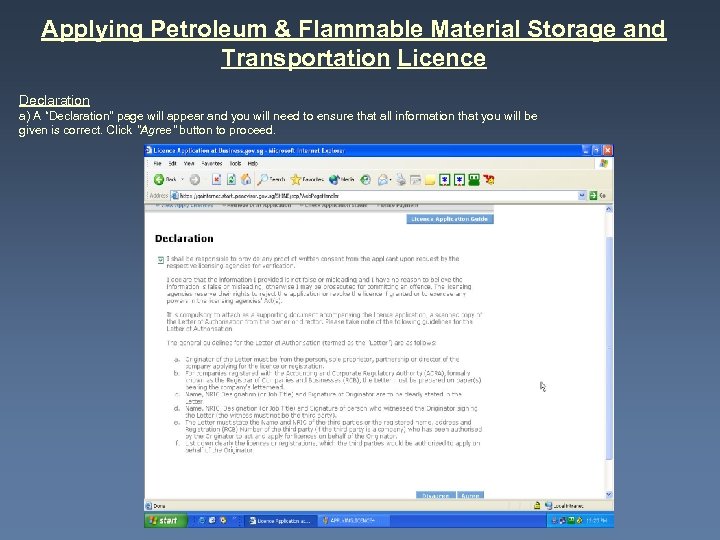Click the History icon in toolbar
Screen dimensions: 720x540
[366, 180]
